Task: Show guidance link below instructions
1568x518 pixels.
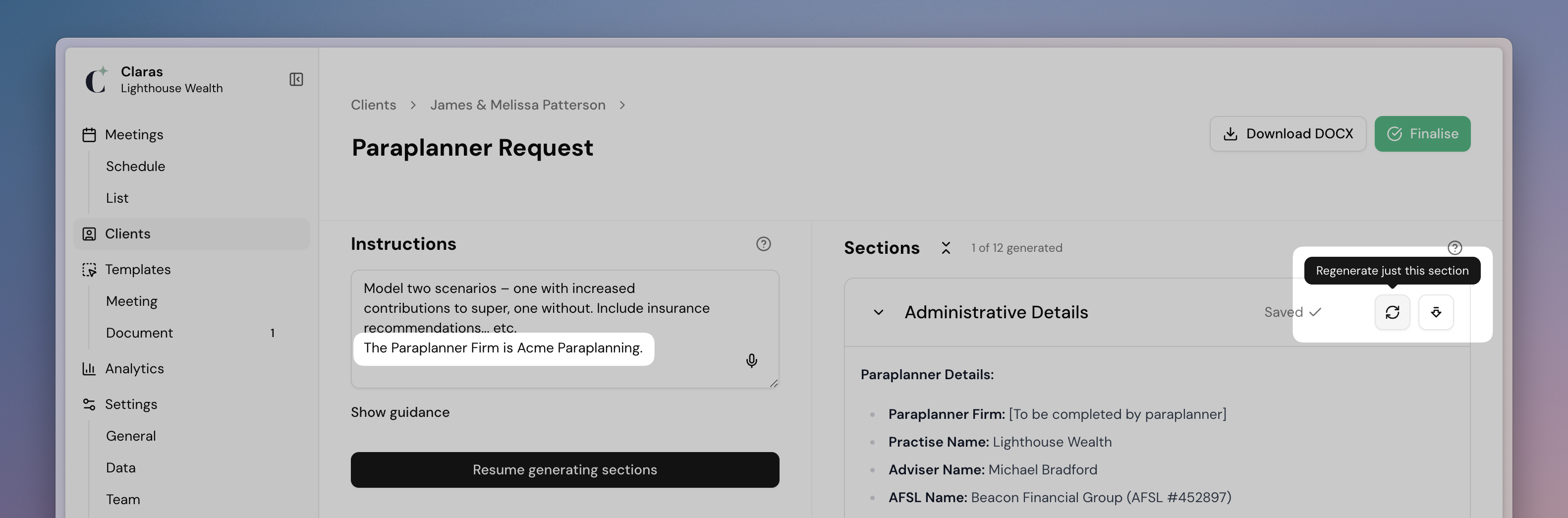Action: click(400, 412)
